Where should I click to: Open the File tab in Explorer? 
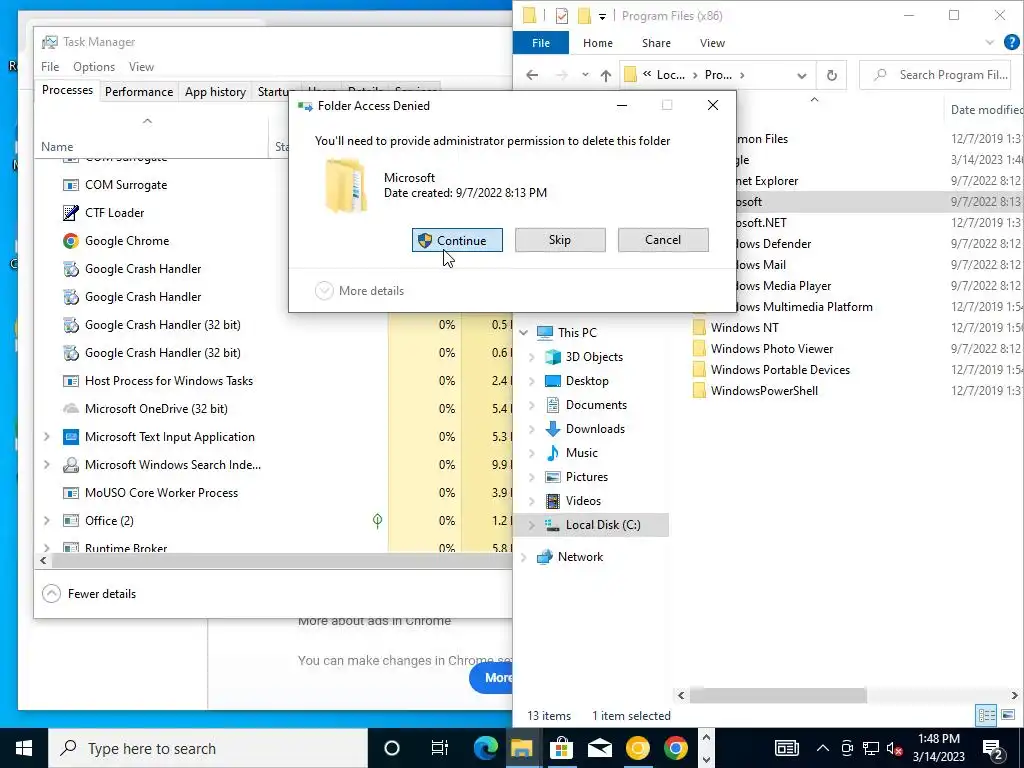click(541, 43)
